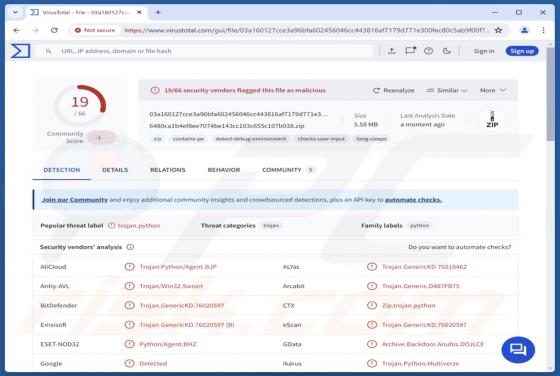The height and width of the screenshot is (376, 560).
Task: Bookmark page with the star icon
Action: click(498, 30)
